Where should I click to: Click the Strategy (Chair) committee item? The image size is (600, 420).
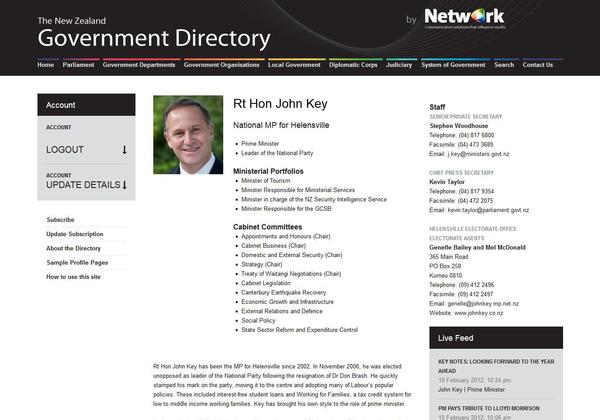pyautogui.click(x=262, y=264)
